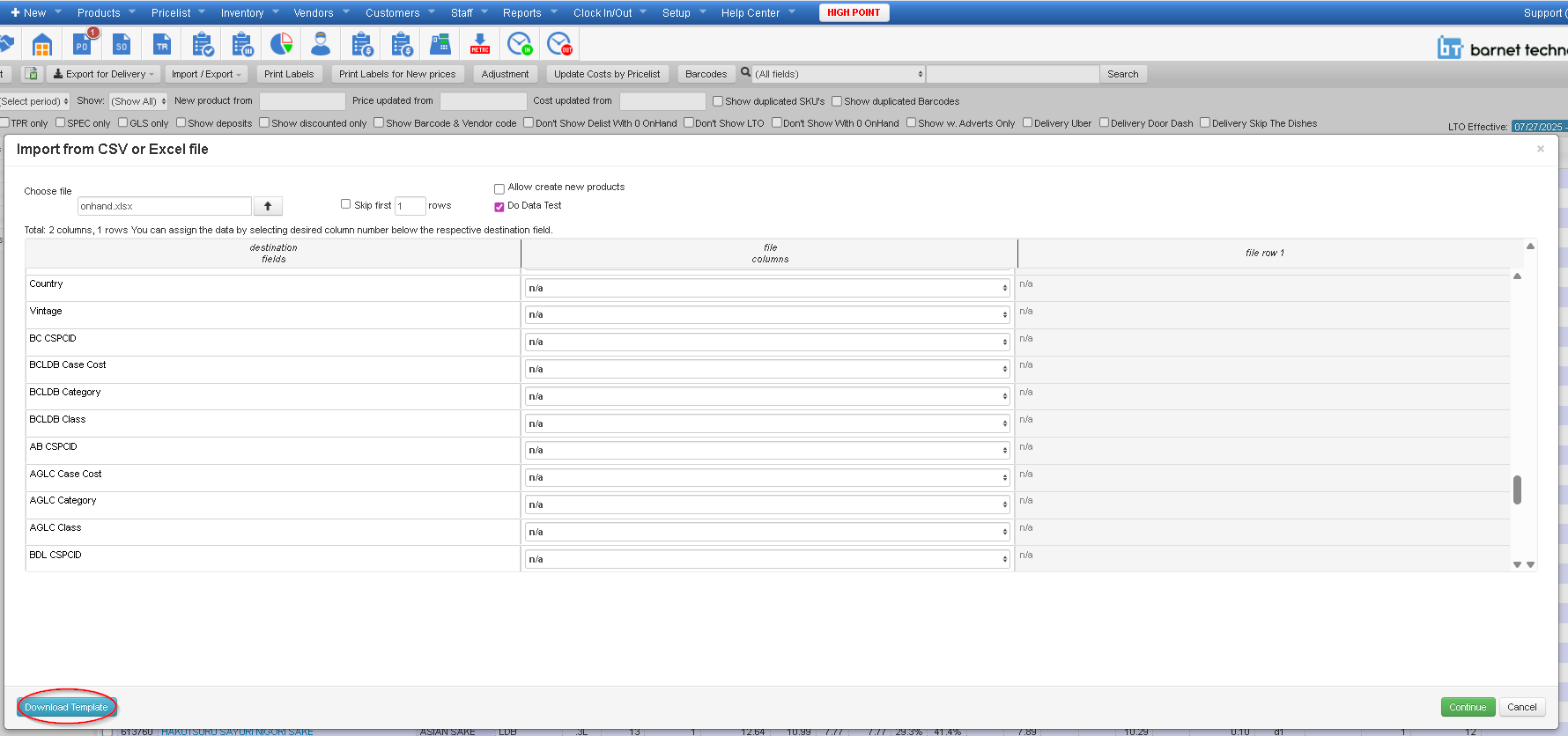Expand file column dropdown for BCLDB Category
This screenshot has width=1568, height=736.
(x=767, y=397)
